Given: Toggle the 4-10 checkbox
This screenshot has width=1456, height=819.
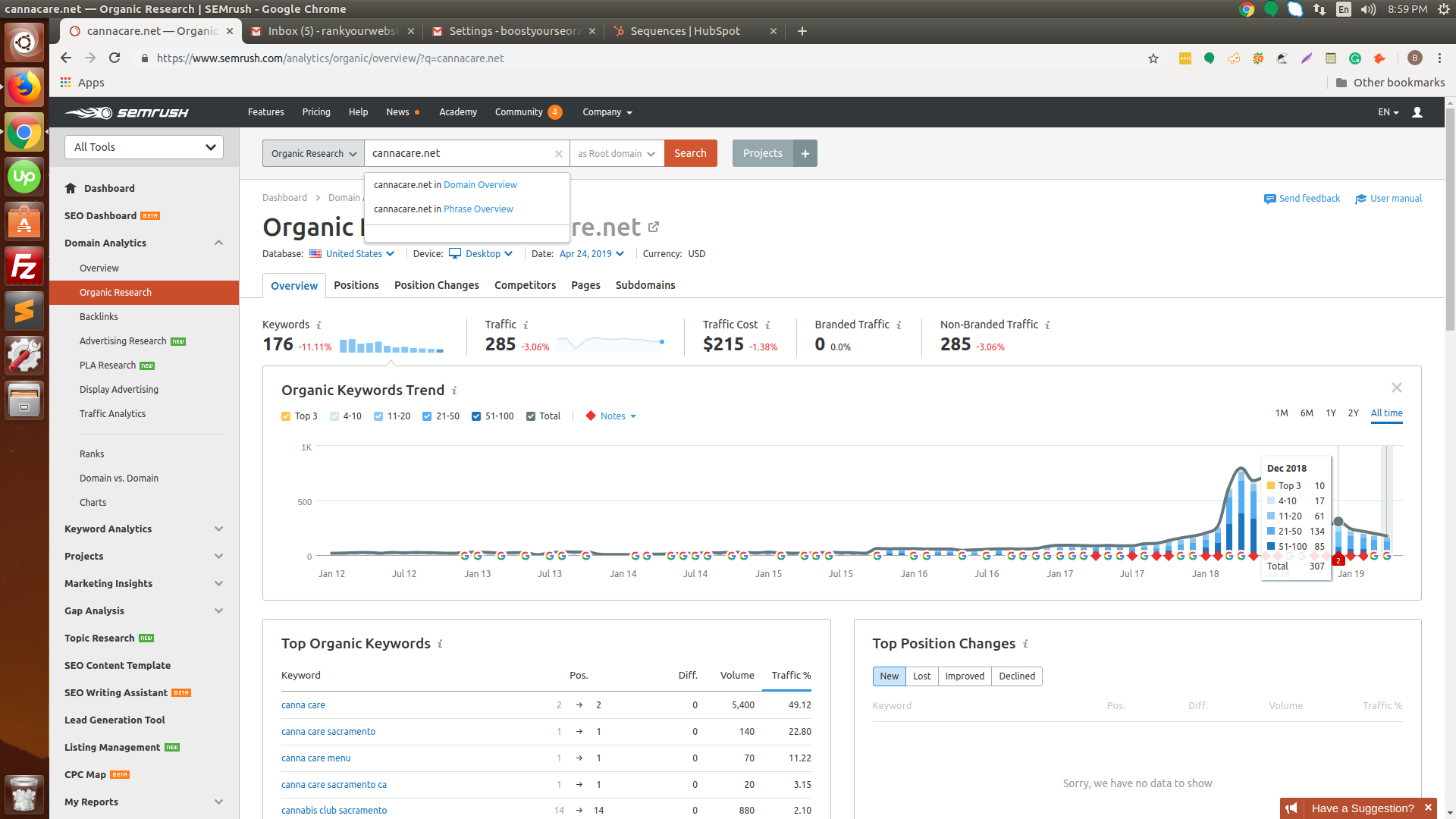Looking at the screenshot, I should (x=334, y=416).
